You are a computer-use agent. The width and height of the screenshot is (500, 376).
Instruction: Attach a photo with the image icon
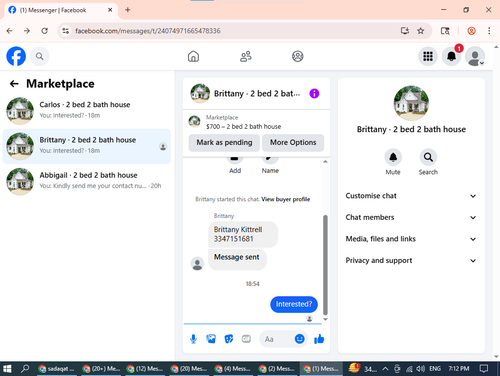[211, 339]
